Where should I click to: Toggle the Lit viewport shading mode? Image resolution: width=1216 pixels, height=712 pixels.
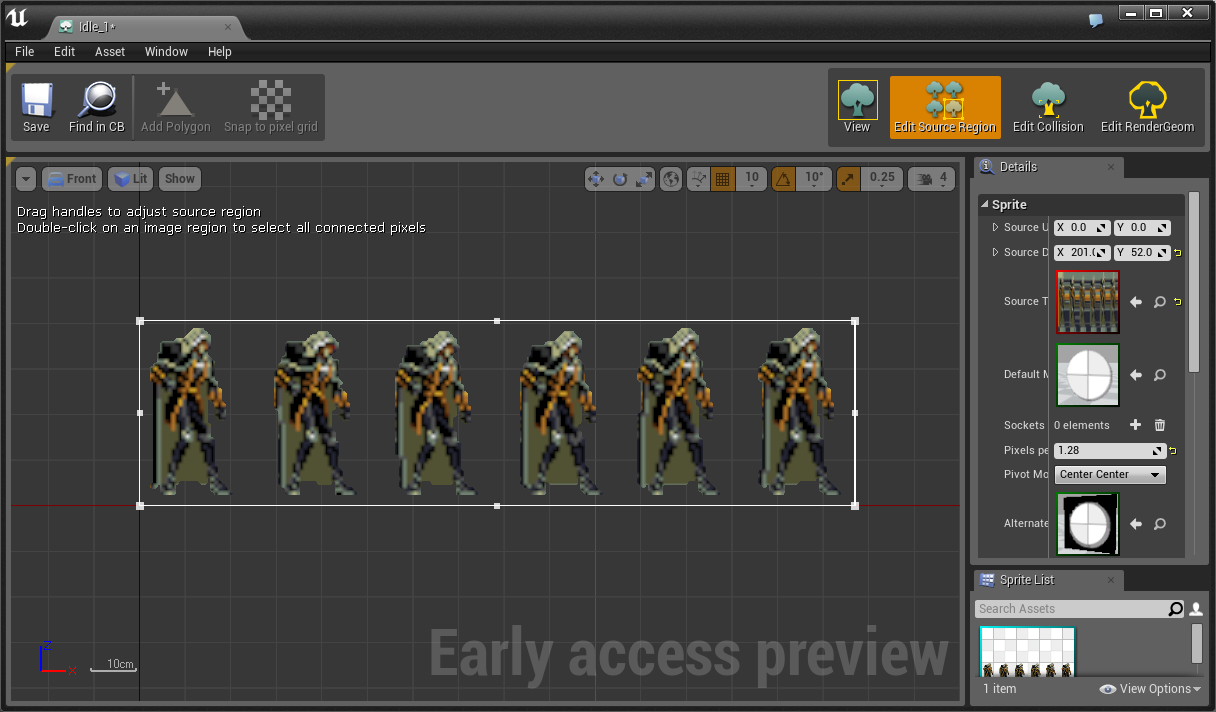pos(130,178)
